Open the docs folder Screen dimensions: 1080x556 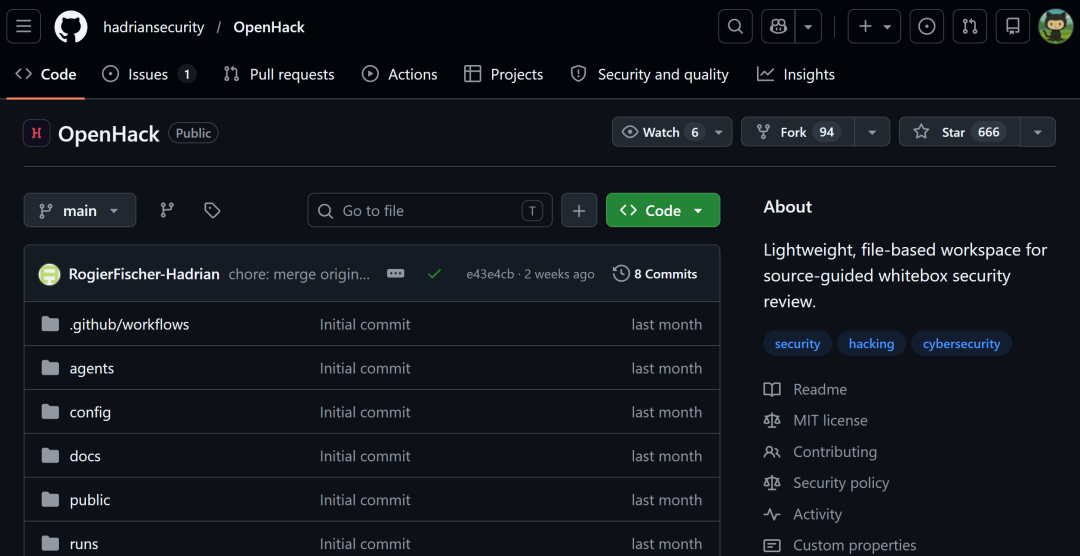click(85, 456)
